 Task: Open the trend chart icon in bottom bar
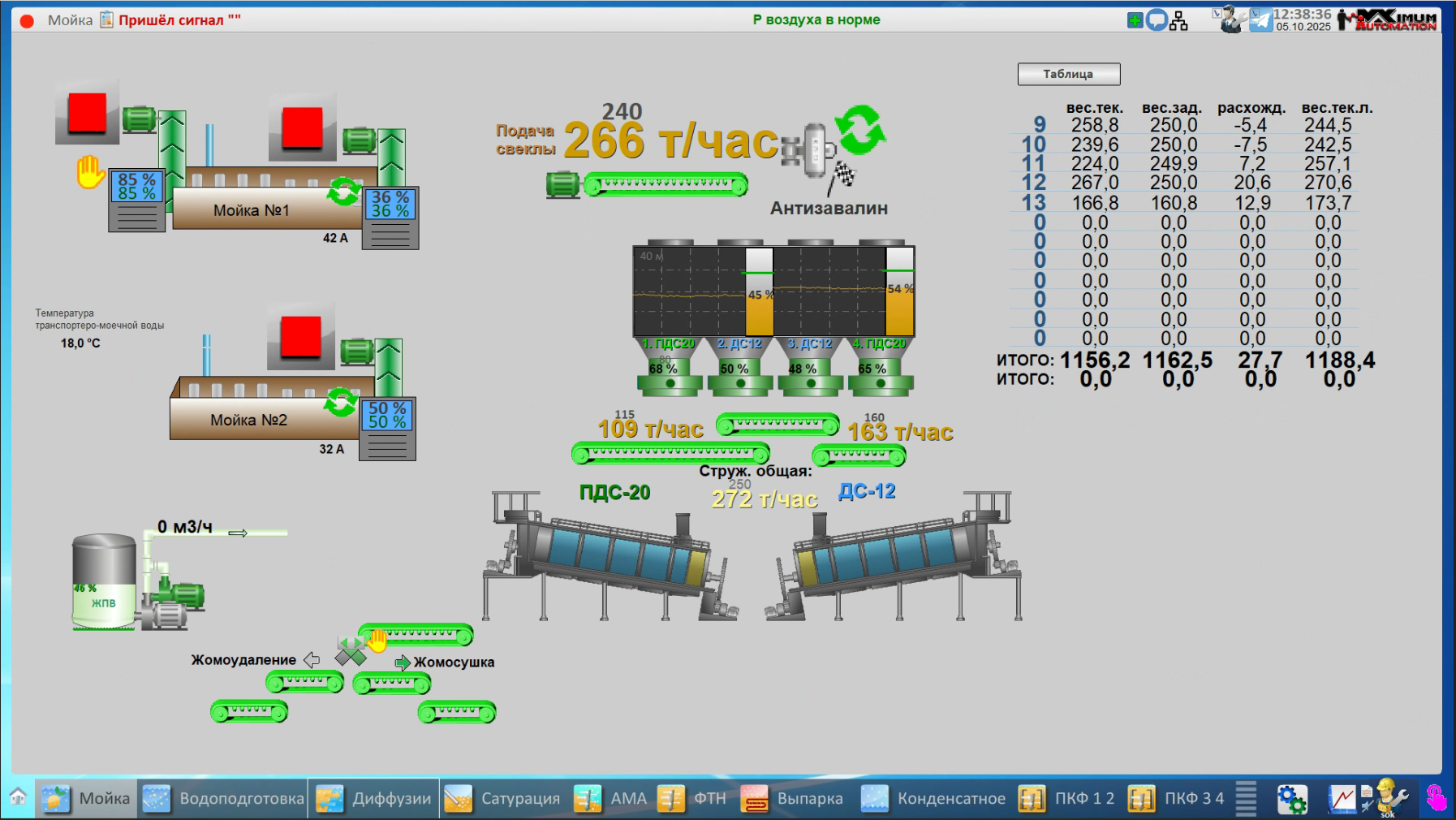[1341, 799]
